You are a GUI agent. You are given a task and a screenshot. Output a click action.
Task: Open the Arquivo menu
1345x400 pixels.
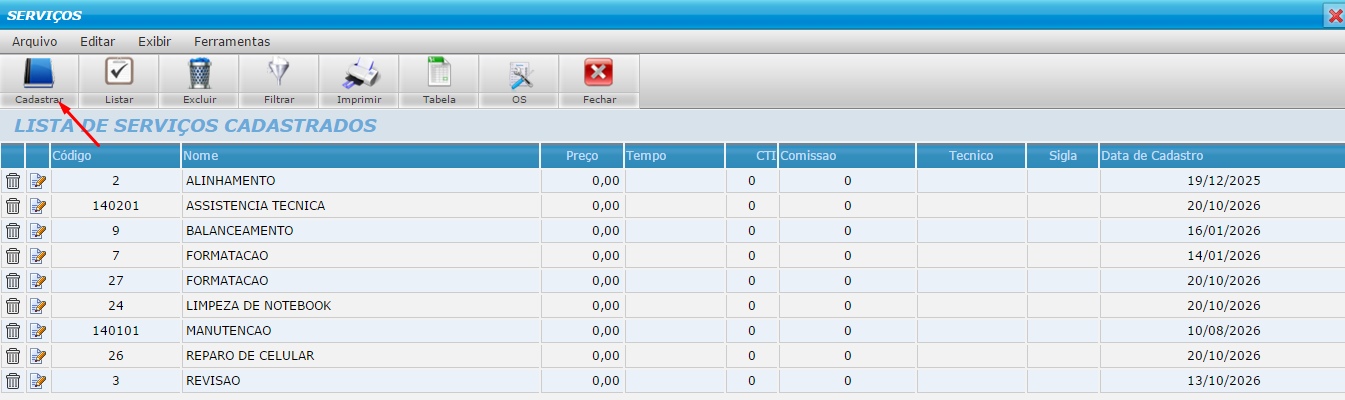coord(35,42)
